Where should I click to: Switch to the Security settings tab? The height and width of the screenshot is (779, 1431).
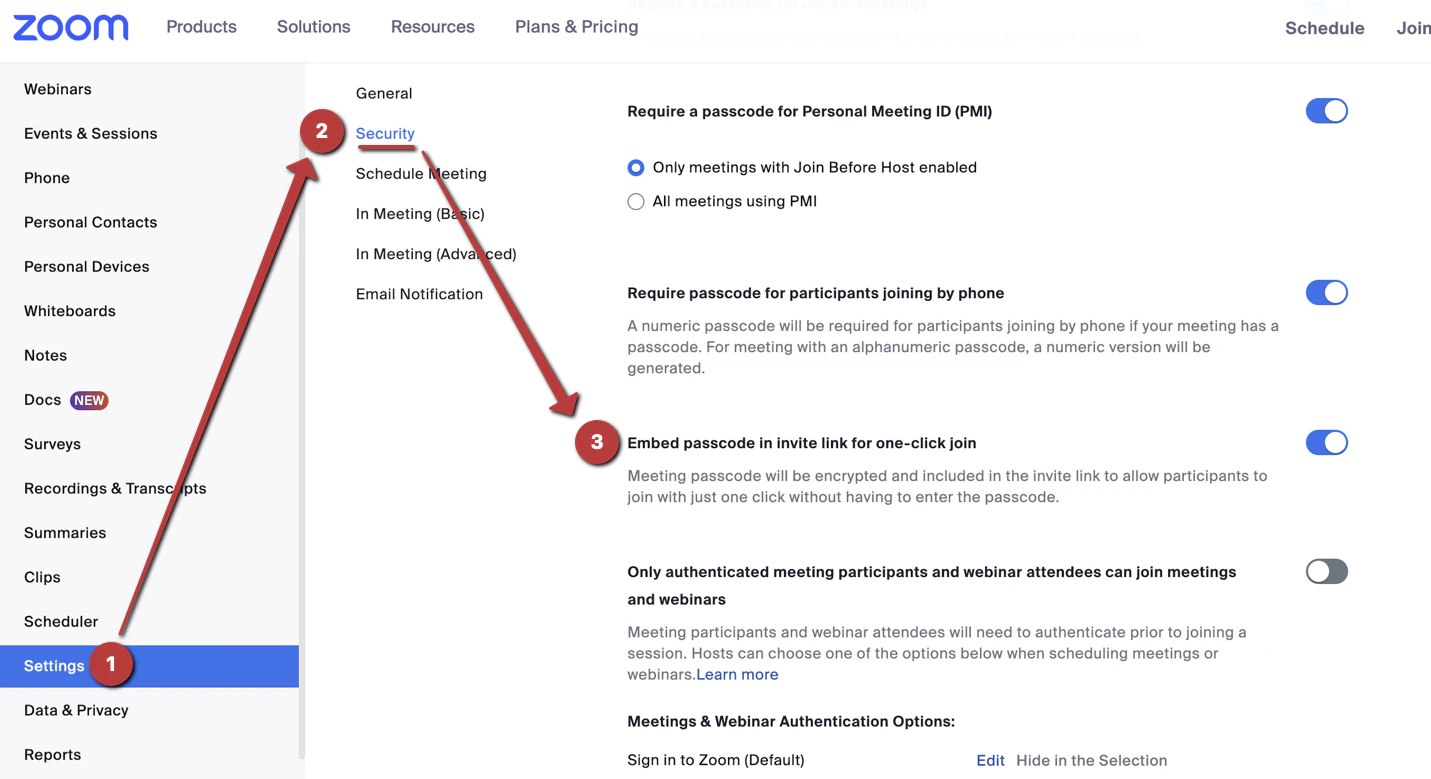pyautogui.click(x=385, y=133)
